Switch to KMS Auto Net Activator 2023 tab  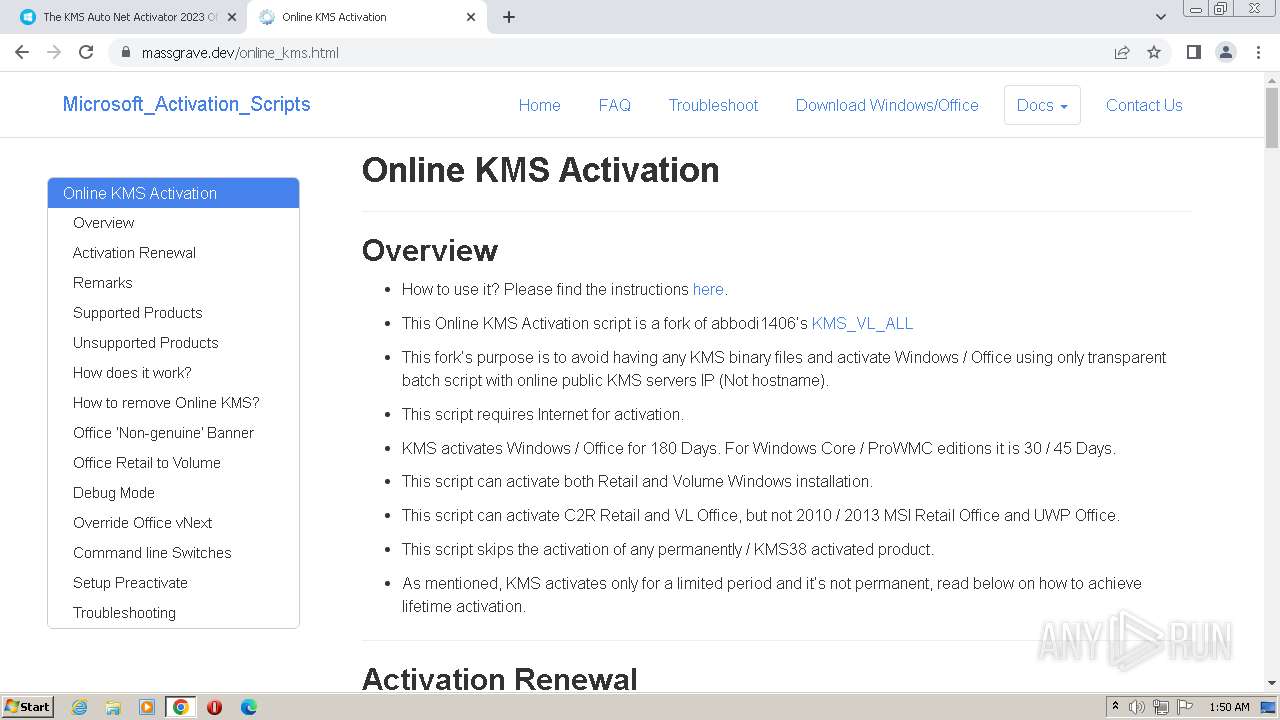point(124,17)
